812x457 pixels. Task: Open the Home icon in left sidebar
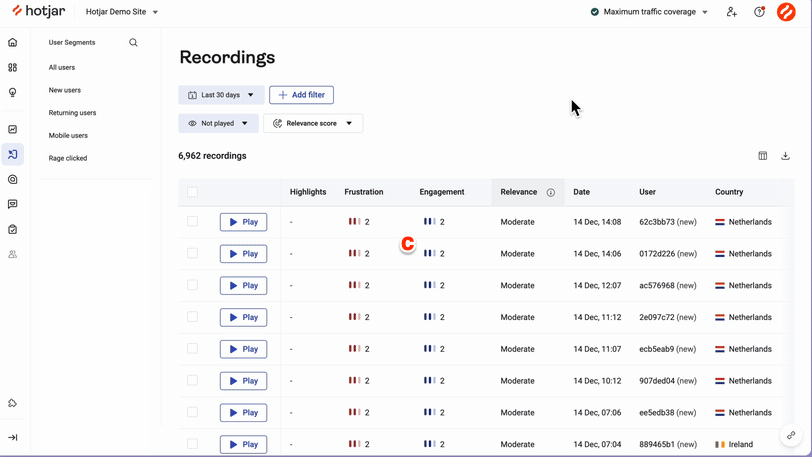(13, 43)
